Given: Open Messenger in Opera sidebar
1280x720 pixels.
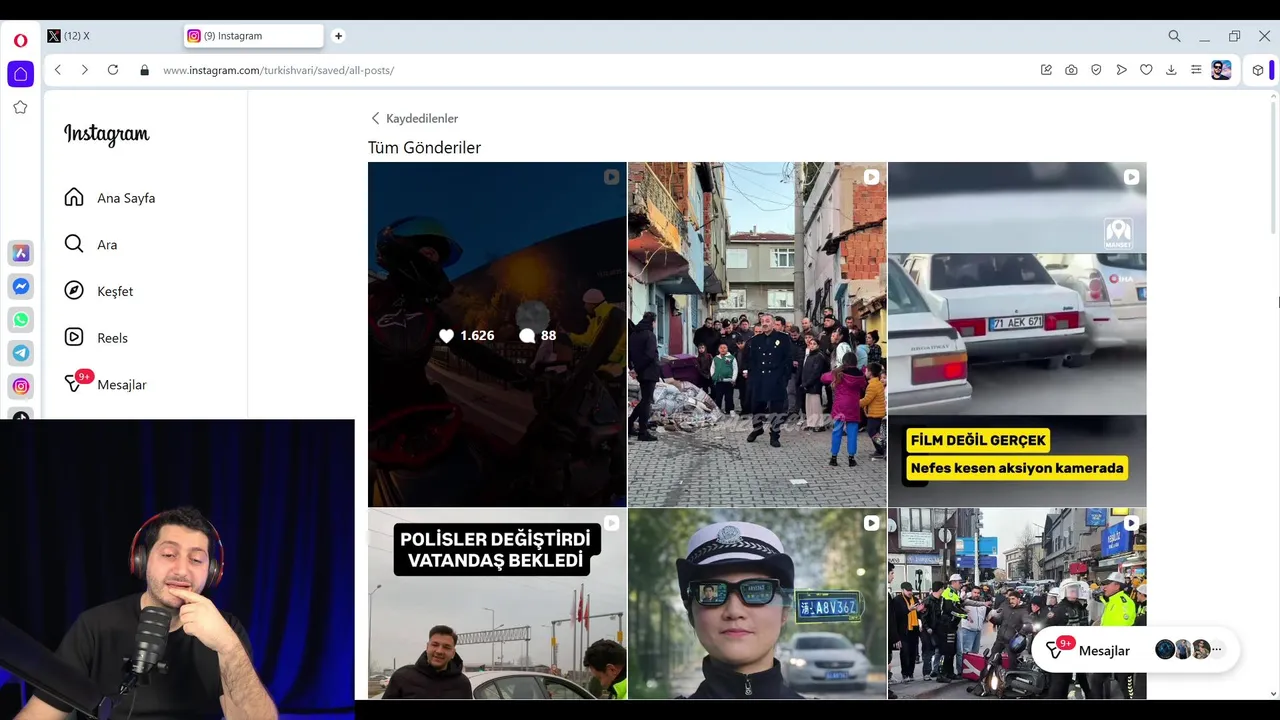Looking at the screenshot, I should 20,286.
